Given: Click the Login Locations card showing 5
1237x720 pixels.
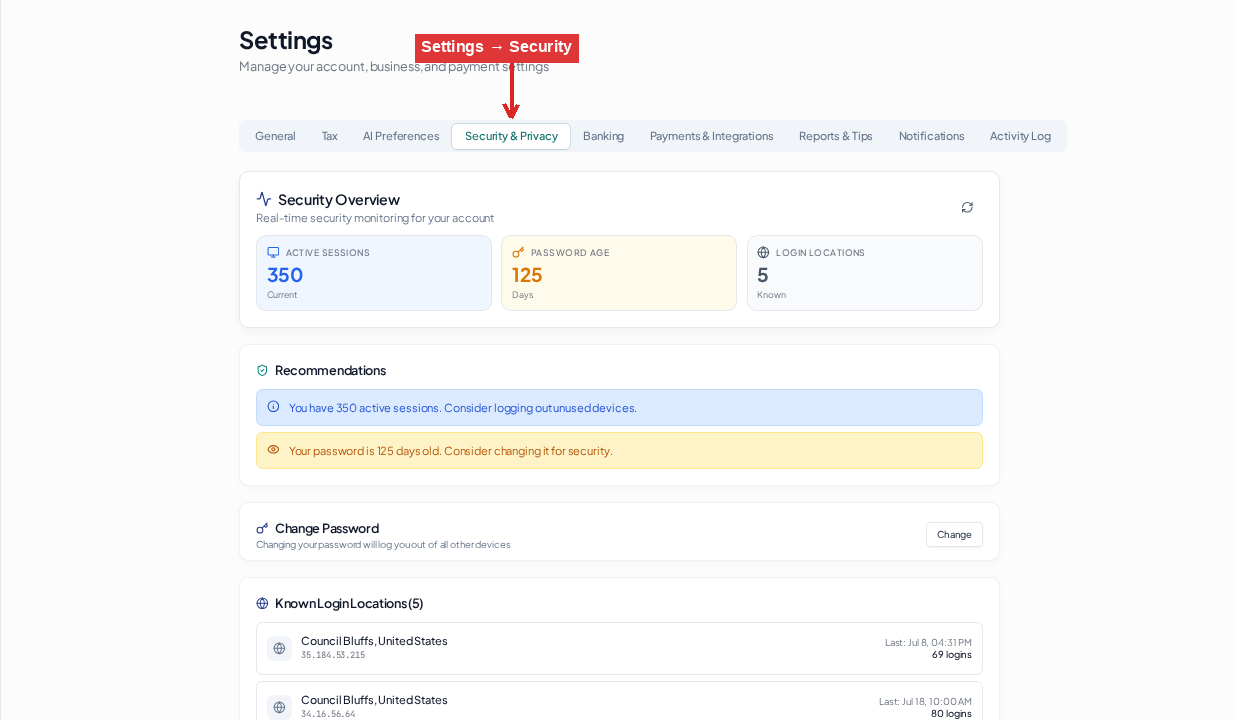Looking at the screenshot, I should click(x=865, y=273).
